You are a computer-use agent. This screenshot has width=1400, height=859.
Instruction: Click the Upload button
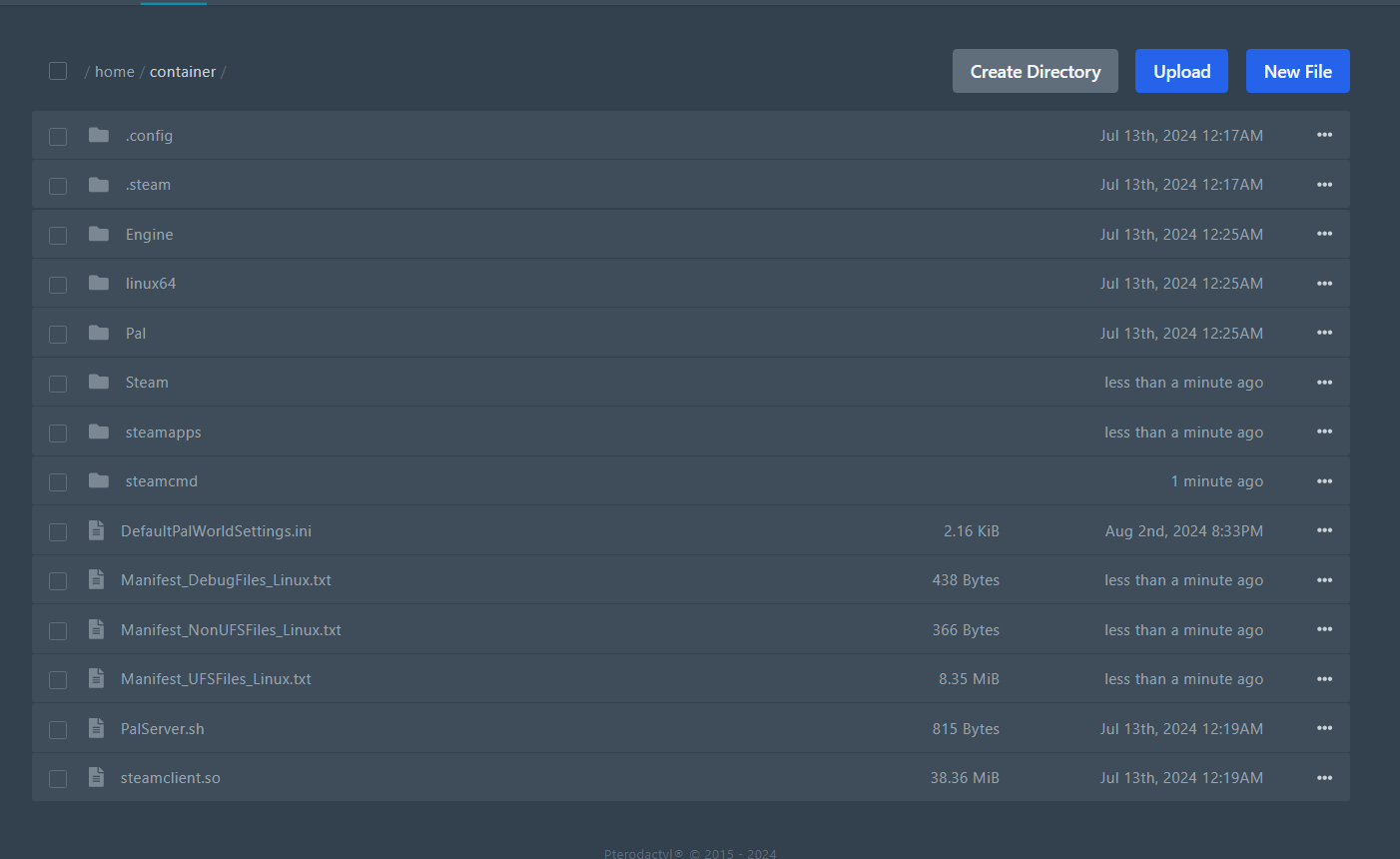point(1181,71)
